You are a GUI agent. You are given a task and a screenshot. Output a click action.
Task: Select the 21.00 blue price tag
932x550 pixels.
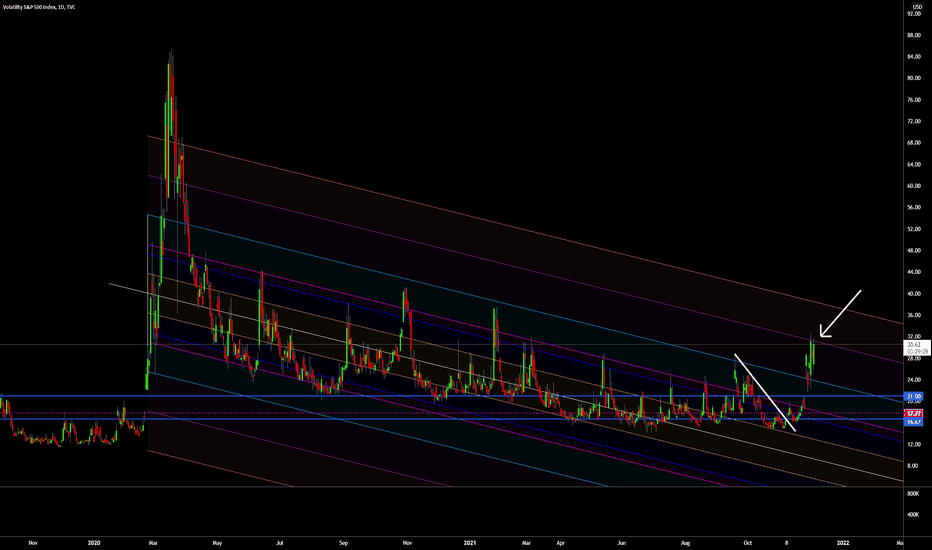914,397
